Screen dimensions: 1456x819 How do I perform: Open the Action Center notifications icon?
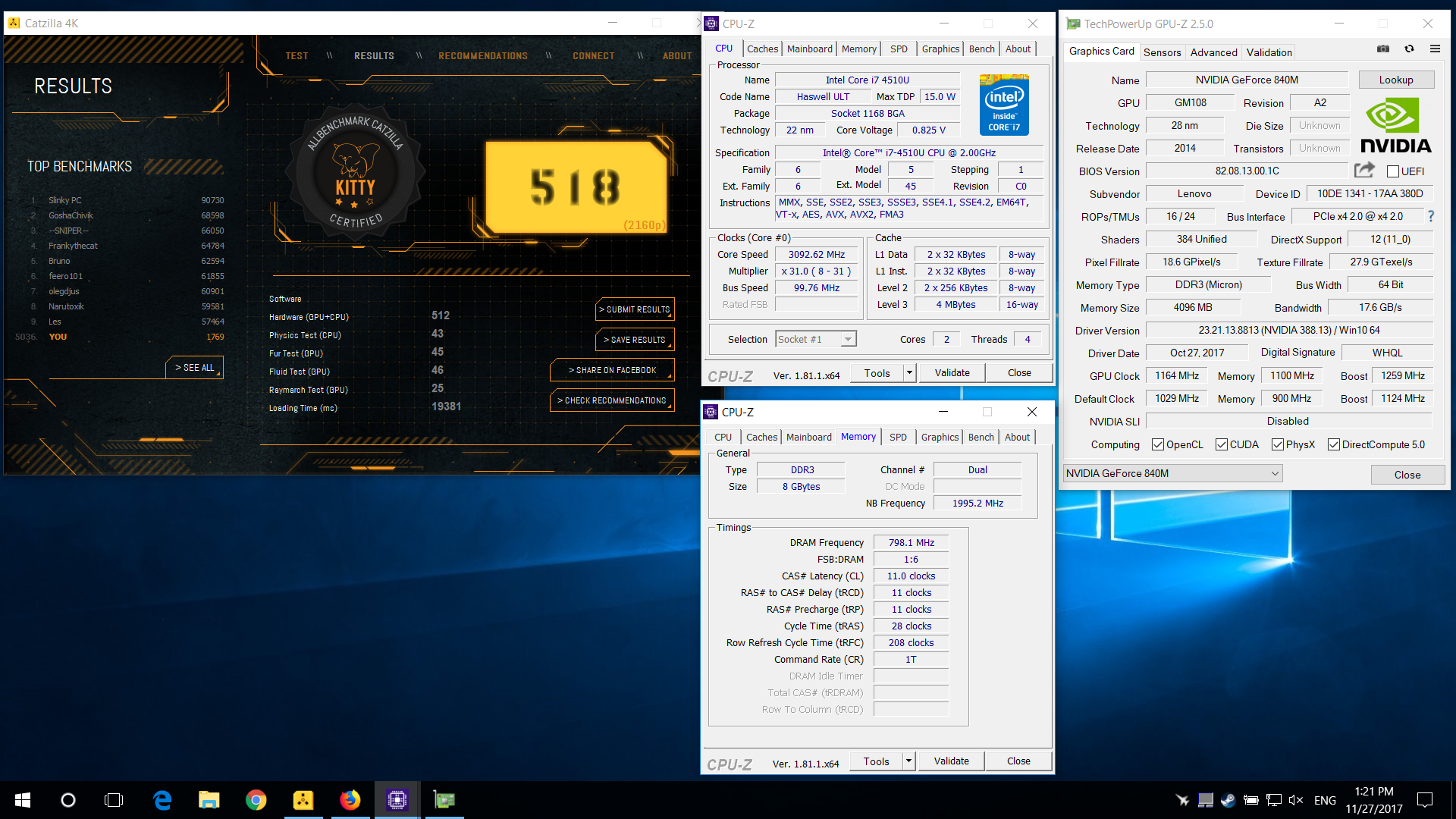coord(1425,800)
